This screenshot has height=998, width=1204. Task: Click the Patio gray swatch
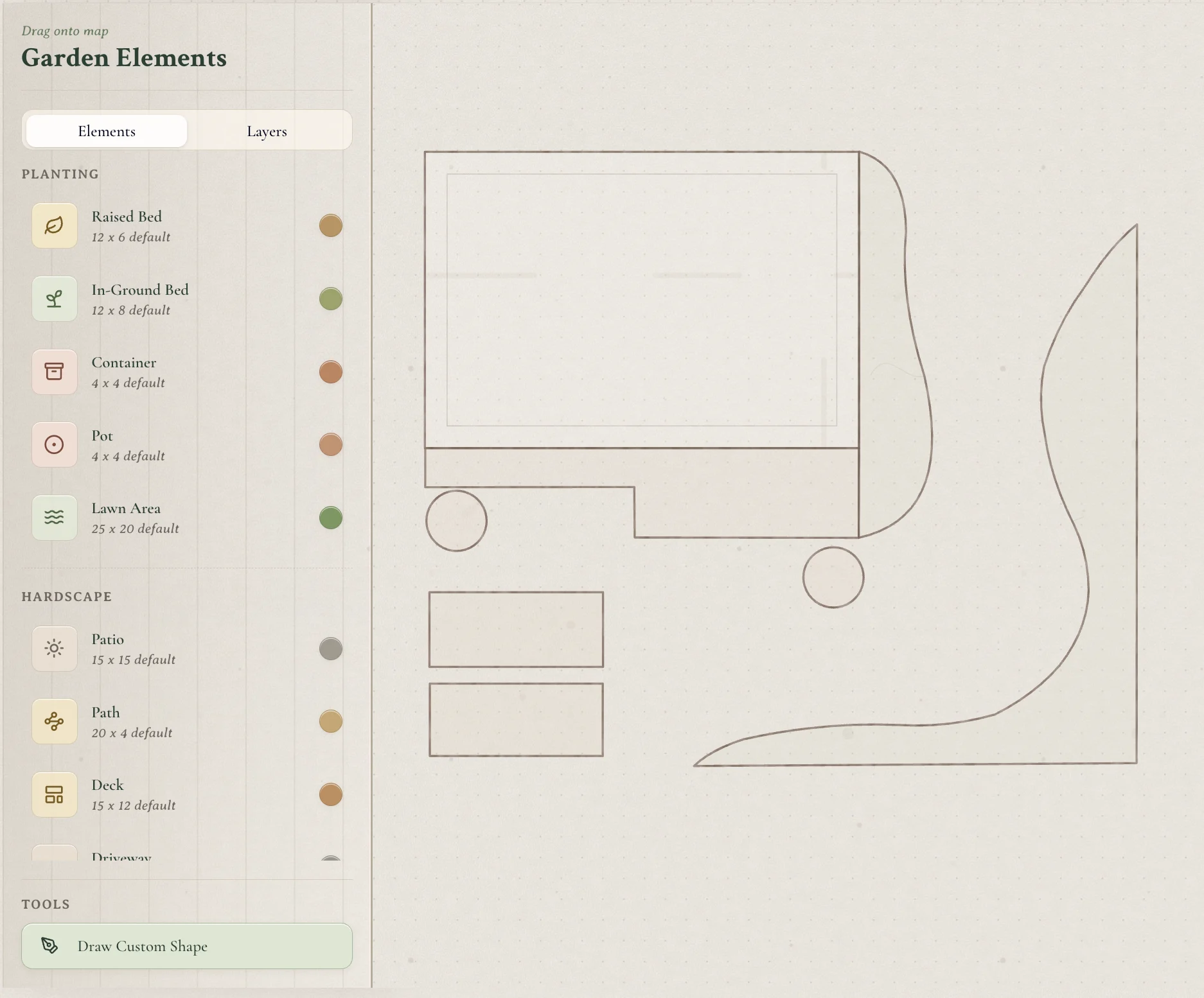tap(331, 649)
